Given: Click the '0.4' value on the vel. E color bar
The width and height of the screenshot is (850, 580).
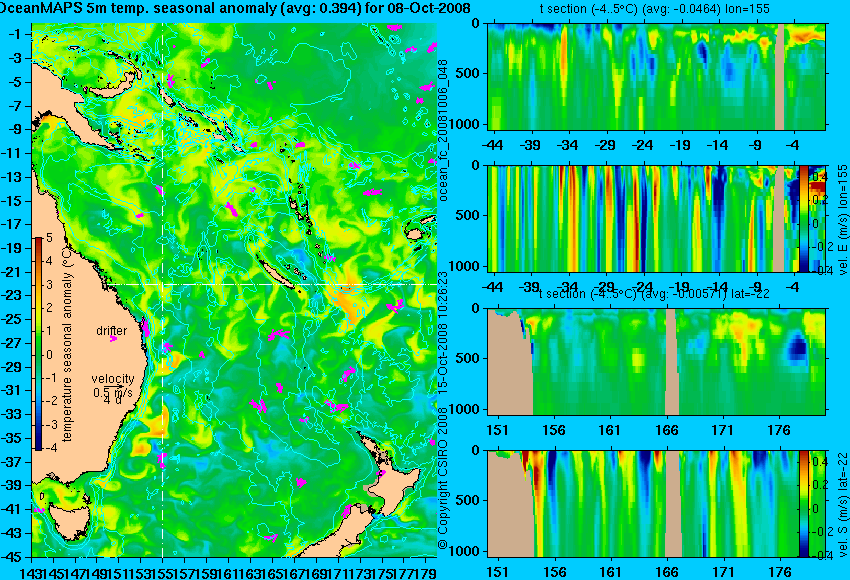Looking at the screenshot, I should coord(818,177).
